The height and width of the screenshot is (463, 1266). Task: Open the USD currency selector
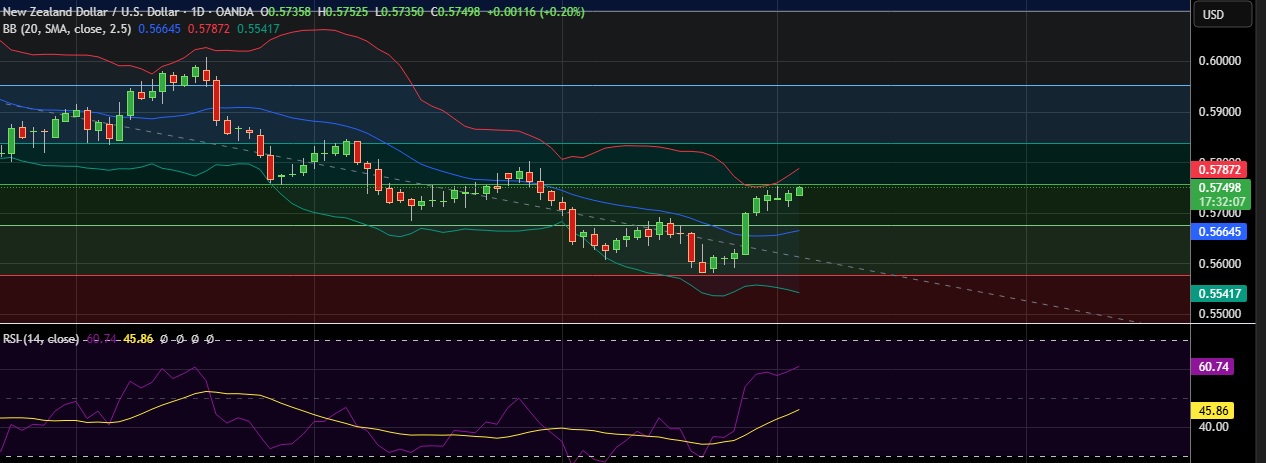click(1224, 15)
